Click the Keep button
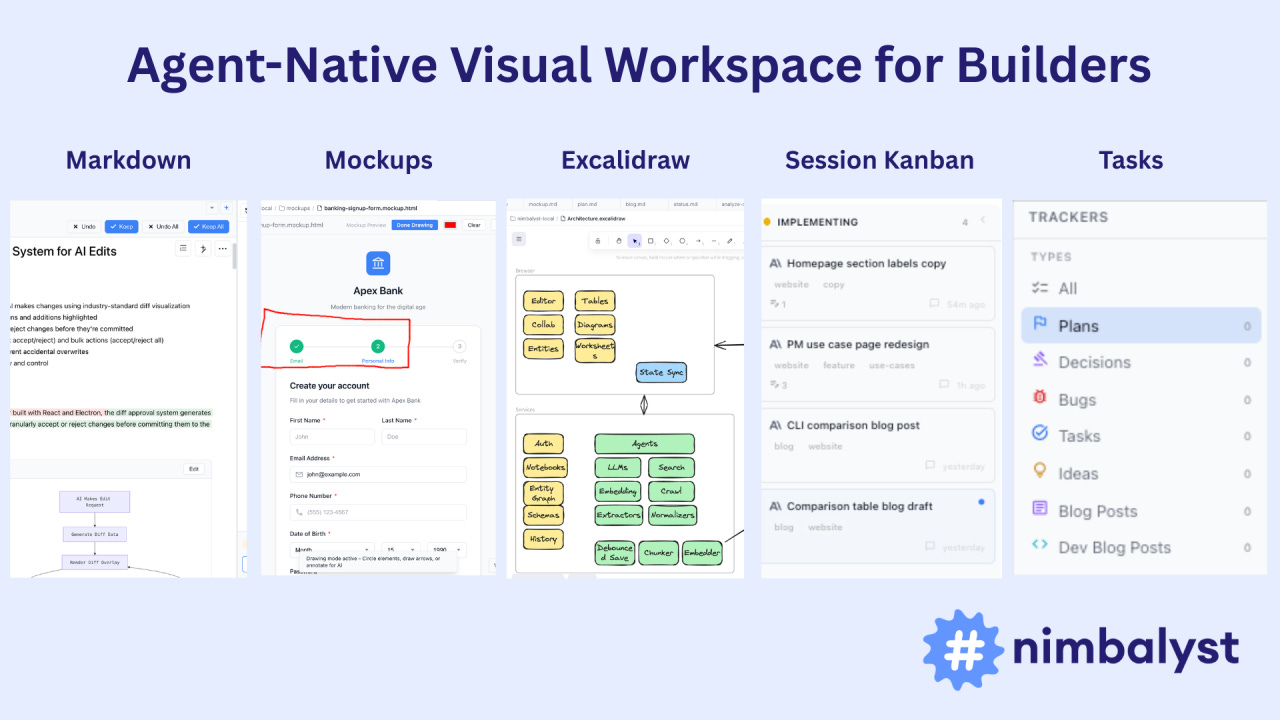Screen dimensions: 1280x720 point(121,227)
